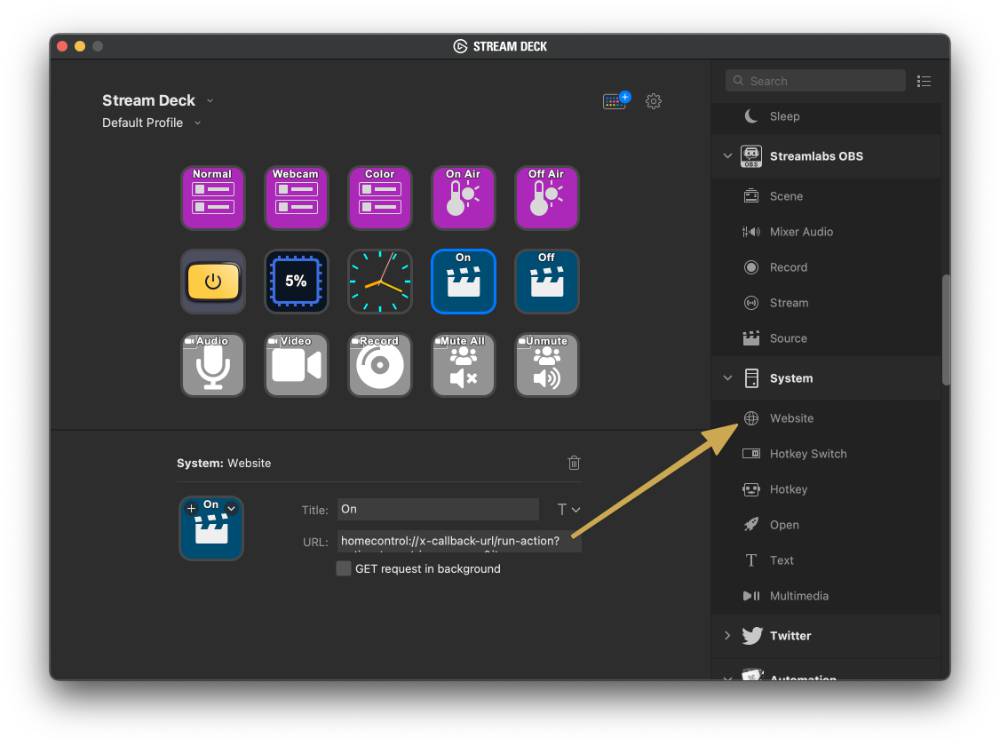
Task: Click the key preview image in the inspector
Action: [211, 529]
